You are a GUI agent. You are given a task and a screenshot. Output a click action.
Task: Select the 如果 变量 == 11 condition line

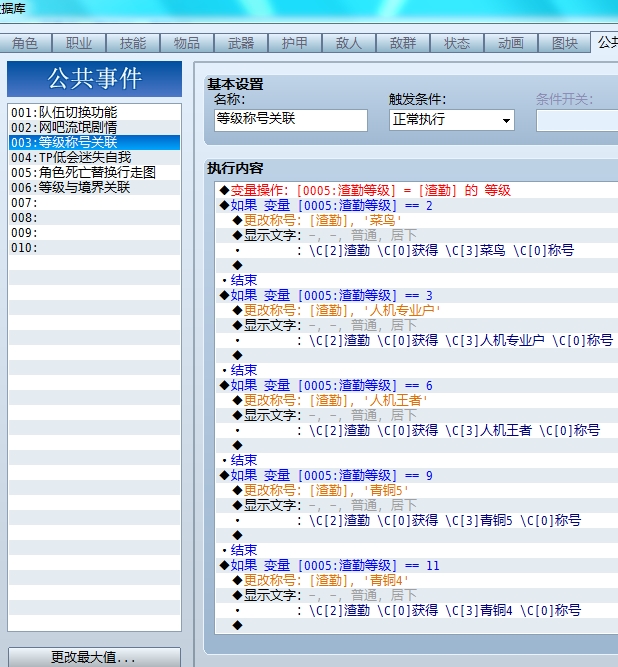coord(417,565)
